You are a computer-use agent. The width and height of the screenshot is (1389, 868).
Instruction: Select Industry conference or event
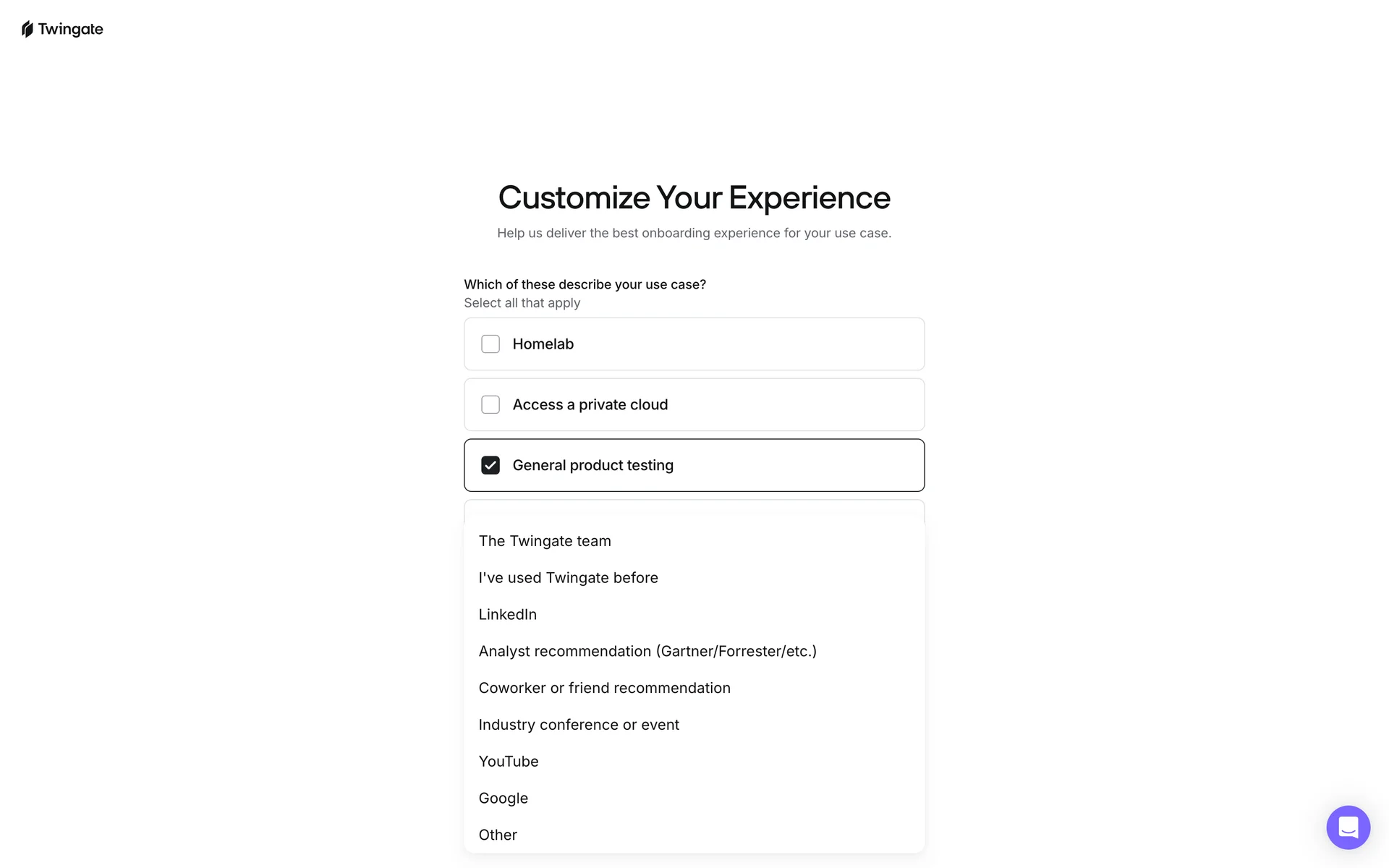579,725
